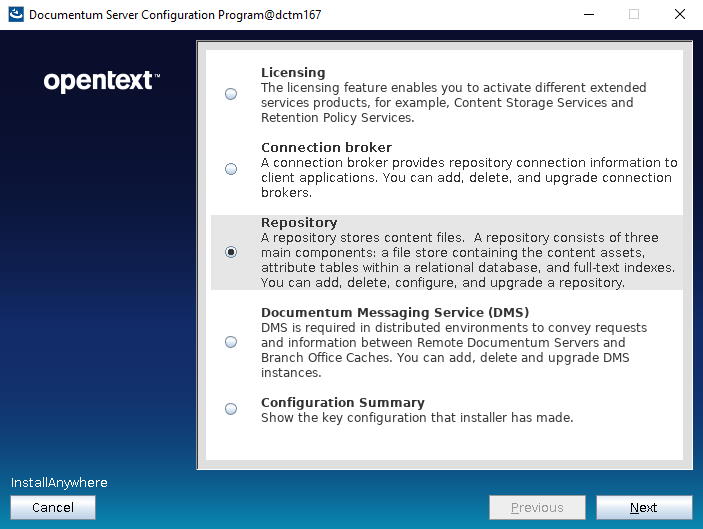Screen dimensions: 703x529
Task: Choose the Documentum Messaging Service radio option
Action: pyautogui.click(x=231, y=342)
